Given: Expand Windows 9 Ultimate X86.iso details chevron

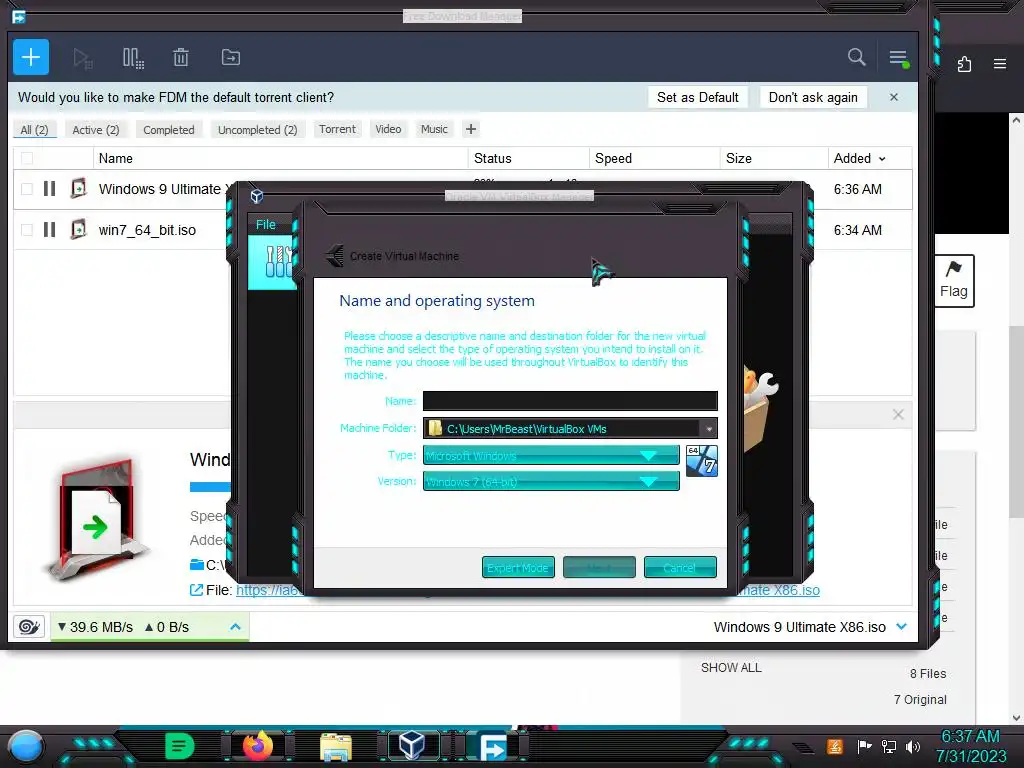Looking at the screenshot, I should point(902,626).
